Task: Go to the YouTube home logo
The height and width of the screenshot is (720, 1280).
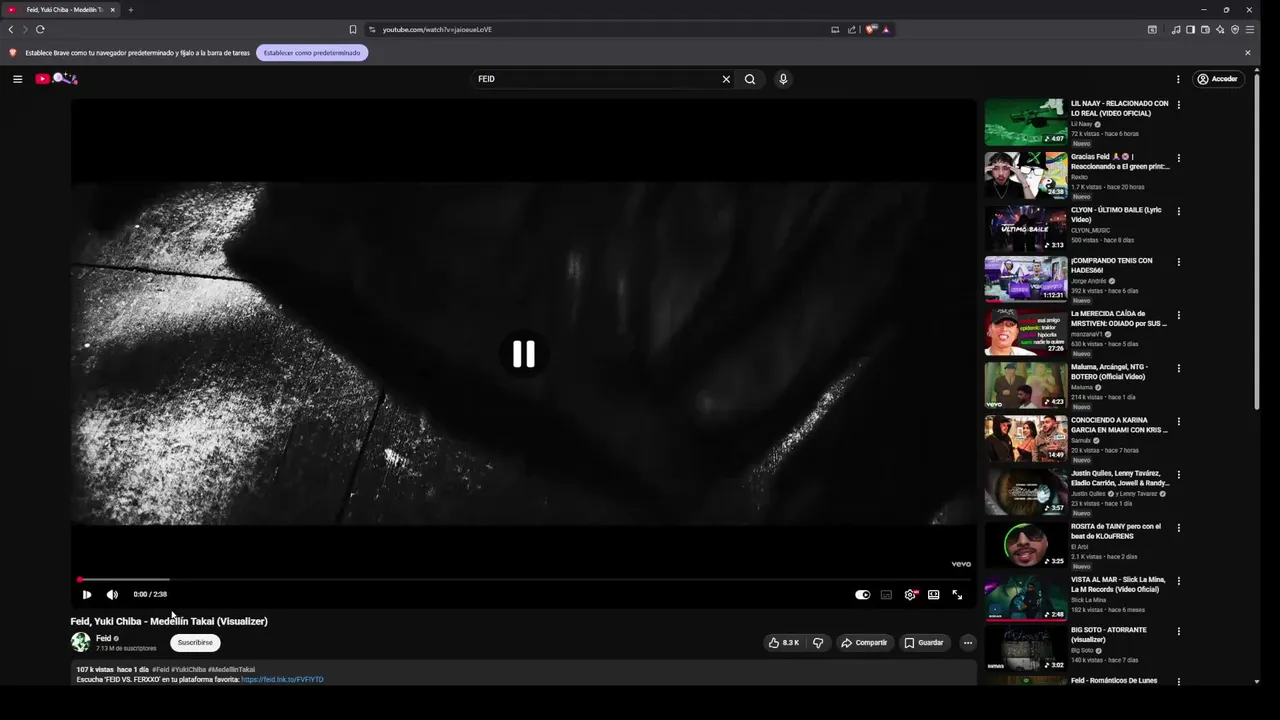Action: click(x=56, y=79)
